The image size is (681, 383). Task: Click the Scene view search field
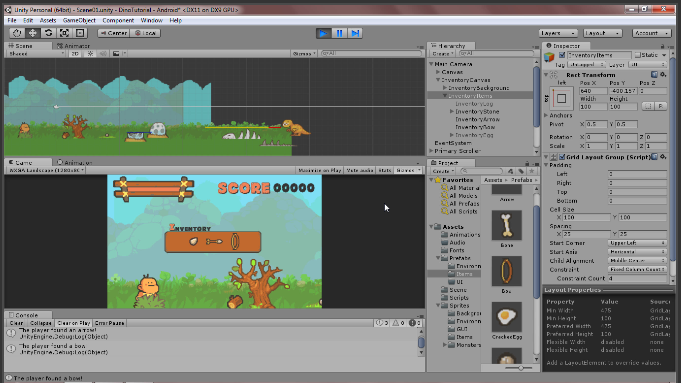click(371, 53)
